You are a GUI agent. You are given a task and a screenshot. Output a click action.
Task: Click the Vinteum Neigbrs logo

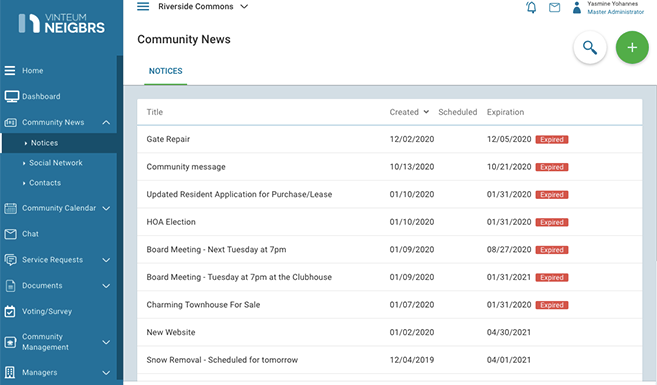point(62,23)
